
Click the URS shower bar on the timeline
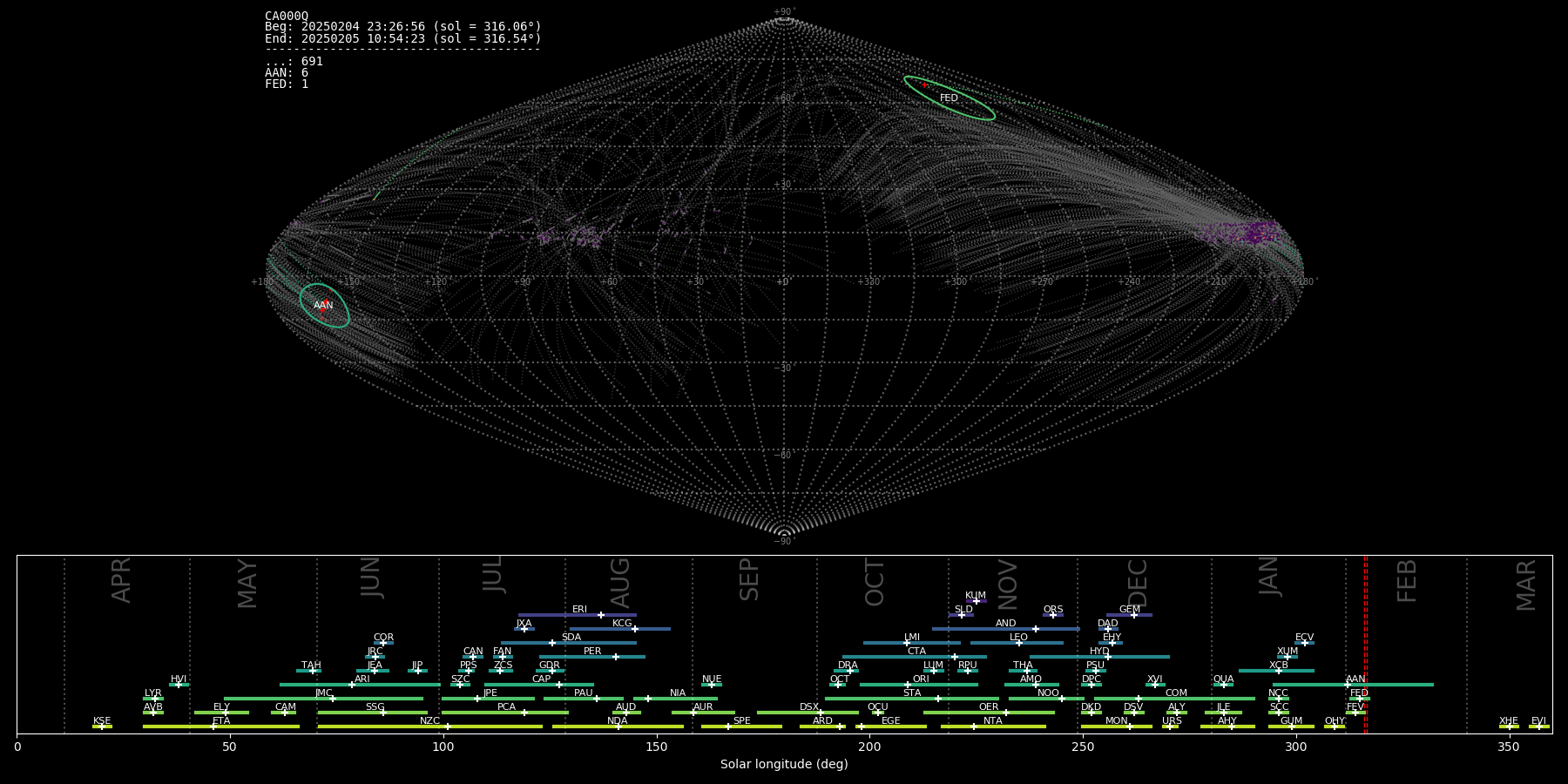[x=1170, y=727]
